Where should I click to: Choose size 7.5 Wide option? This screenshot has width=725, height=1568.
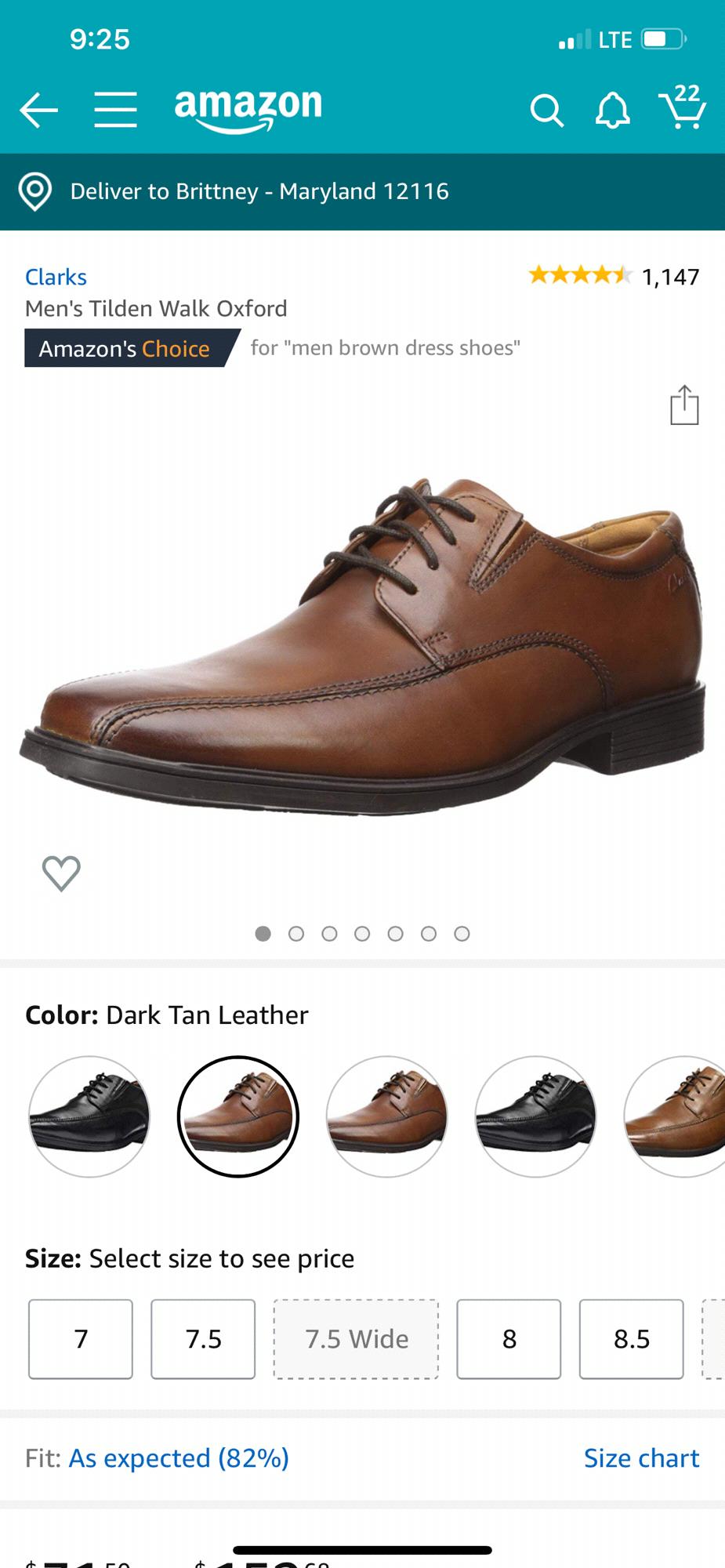click(x=356, y=1339)
